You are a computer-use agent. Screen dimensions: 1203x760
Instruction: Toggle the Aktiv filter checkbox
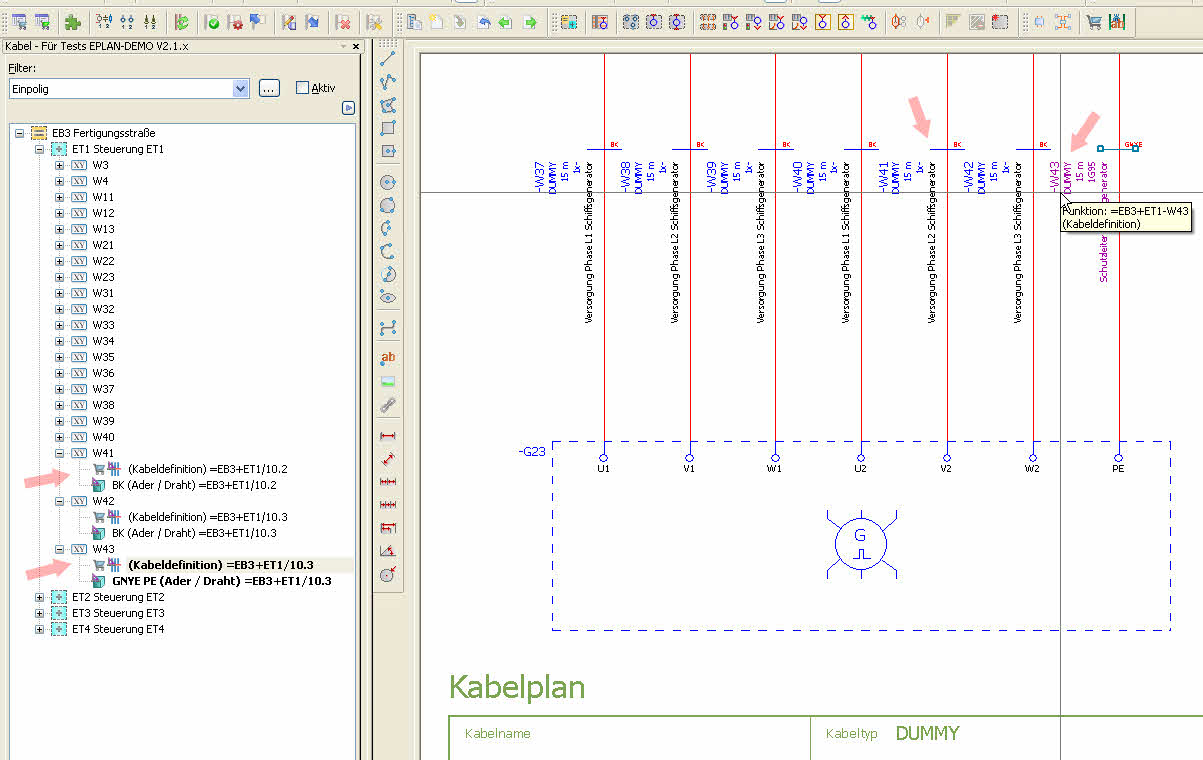[x=303, y=88]
